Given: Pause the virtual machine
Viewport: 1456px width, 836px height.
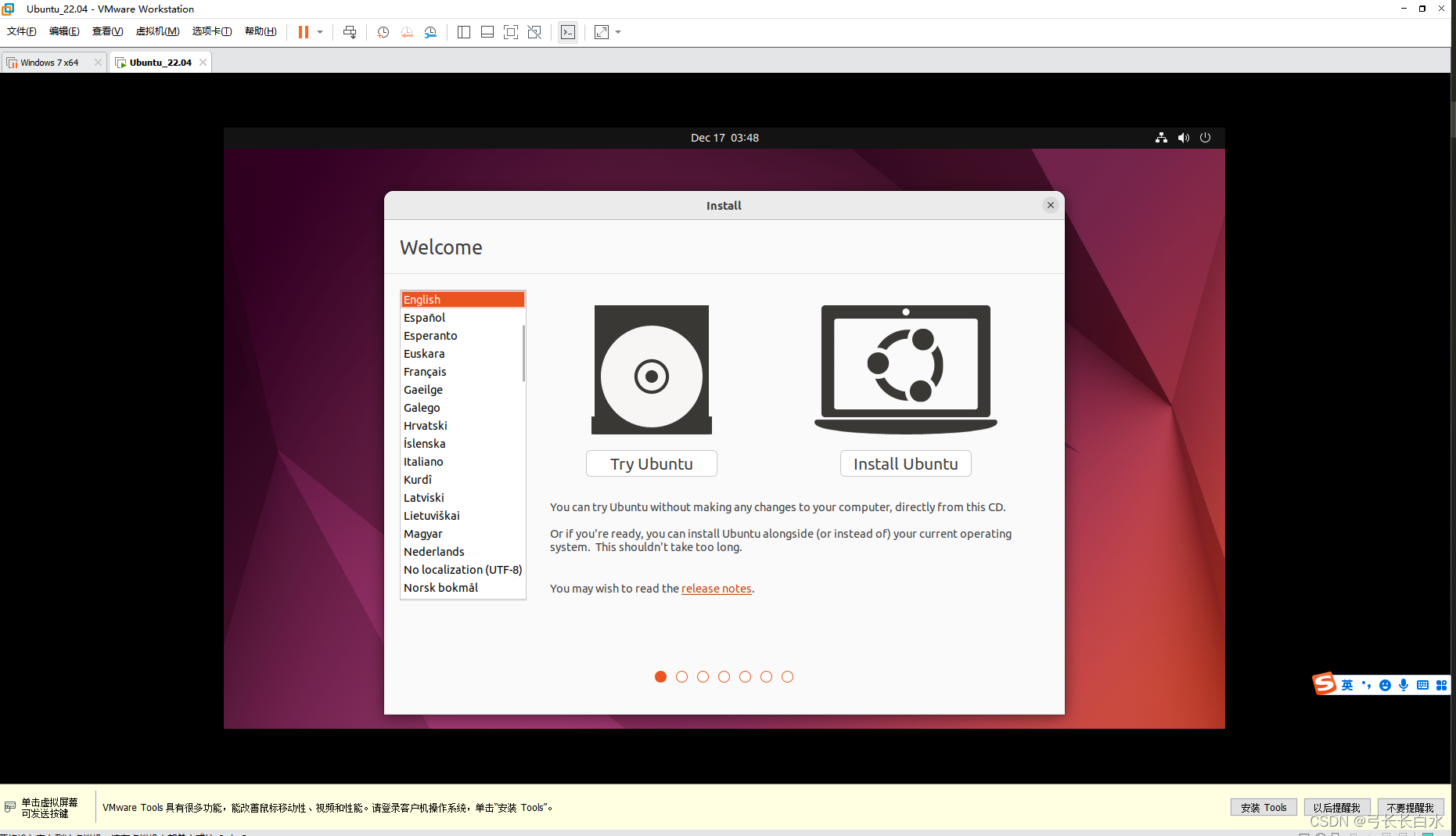Looking at the screenshot, I should tap(304, 32).
